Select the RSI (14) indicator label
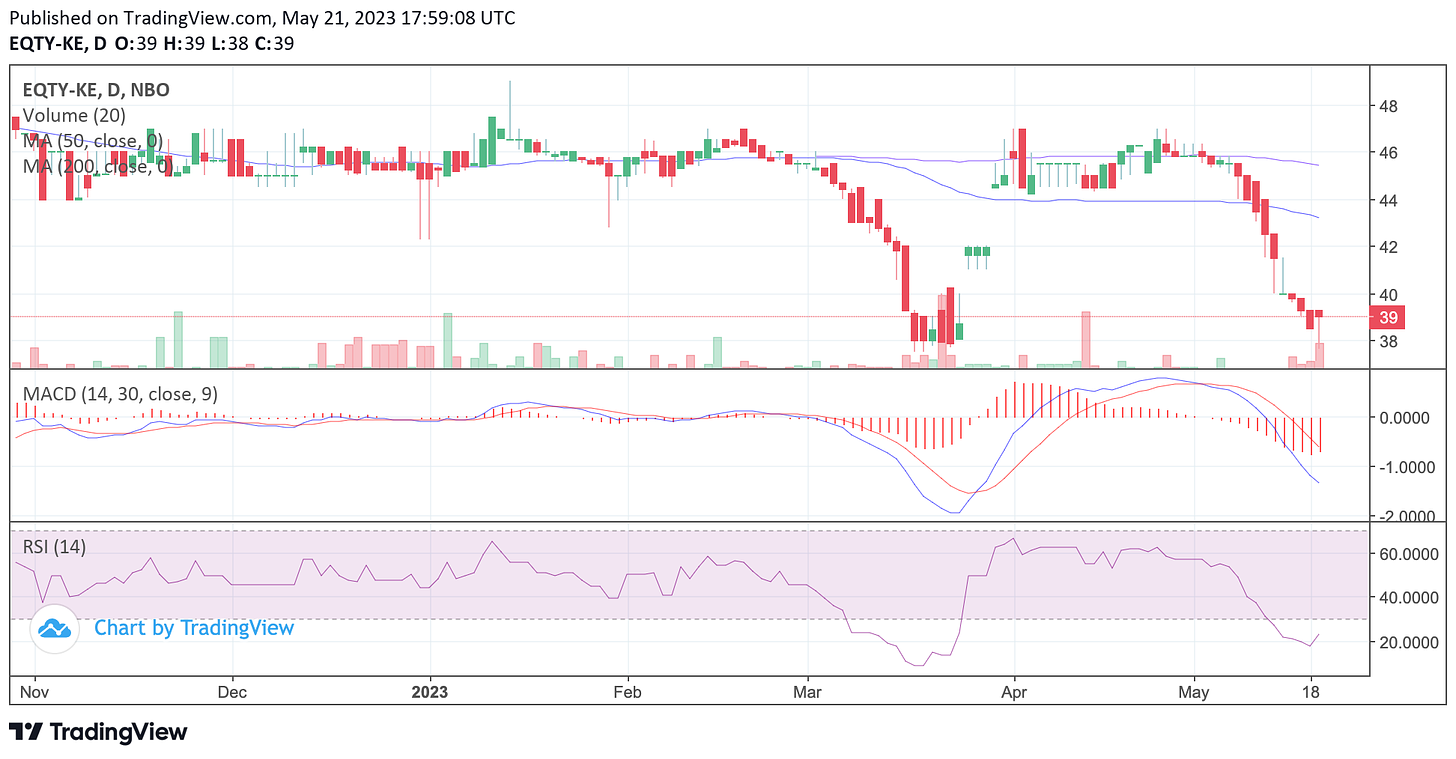Screen dimensions: 1456x759 [55, 547]
